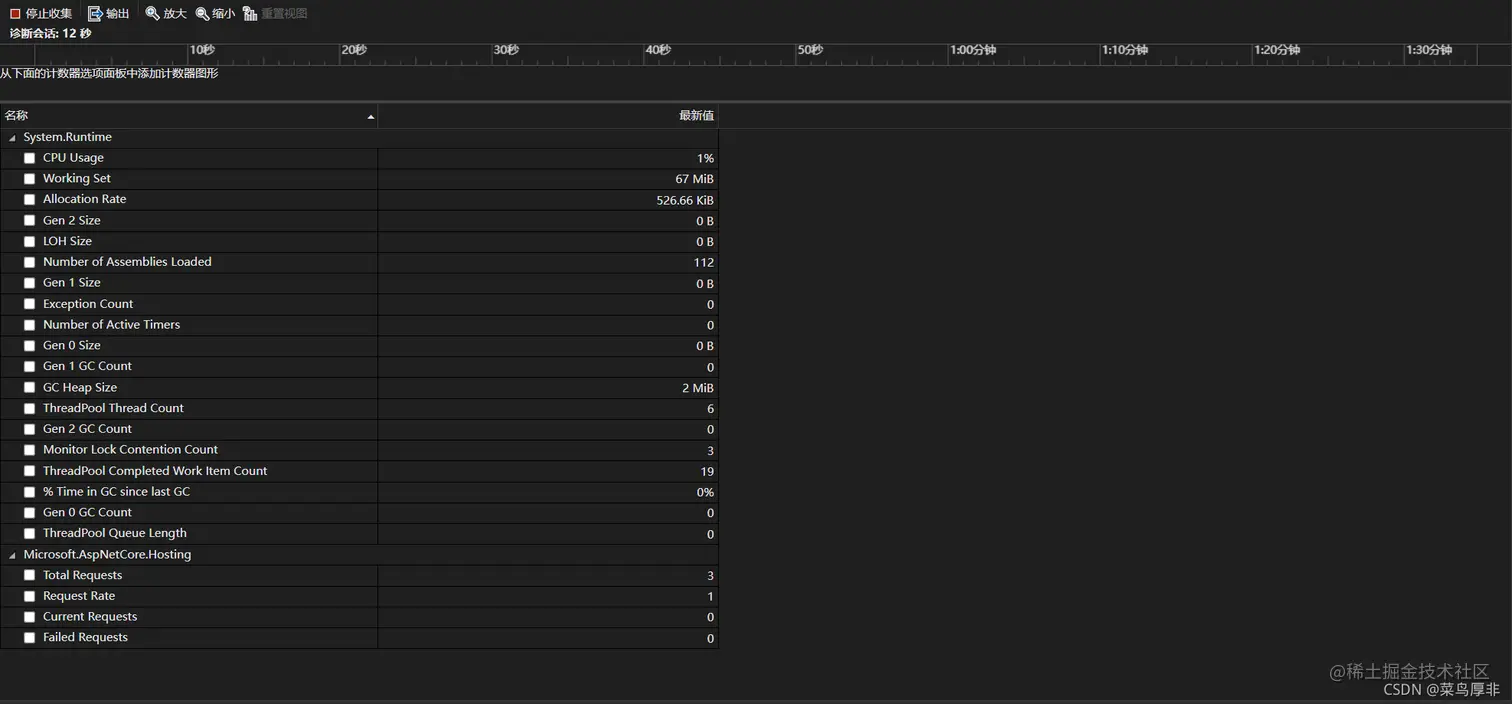Click the 输出 button label
Image resolution: width=1512 pixels, height=704 pixels.
tap(118, 13)
